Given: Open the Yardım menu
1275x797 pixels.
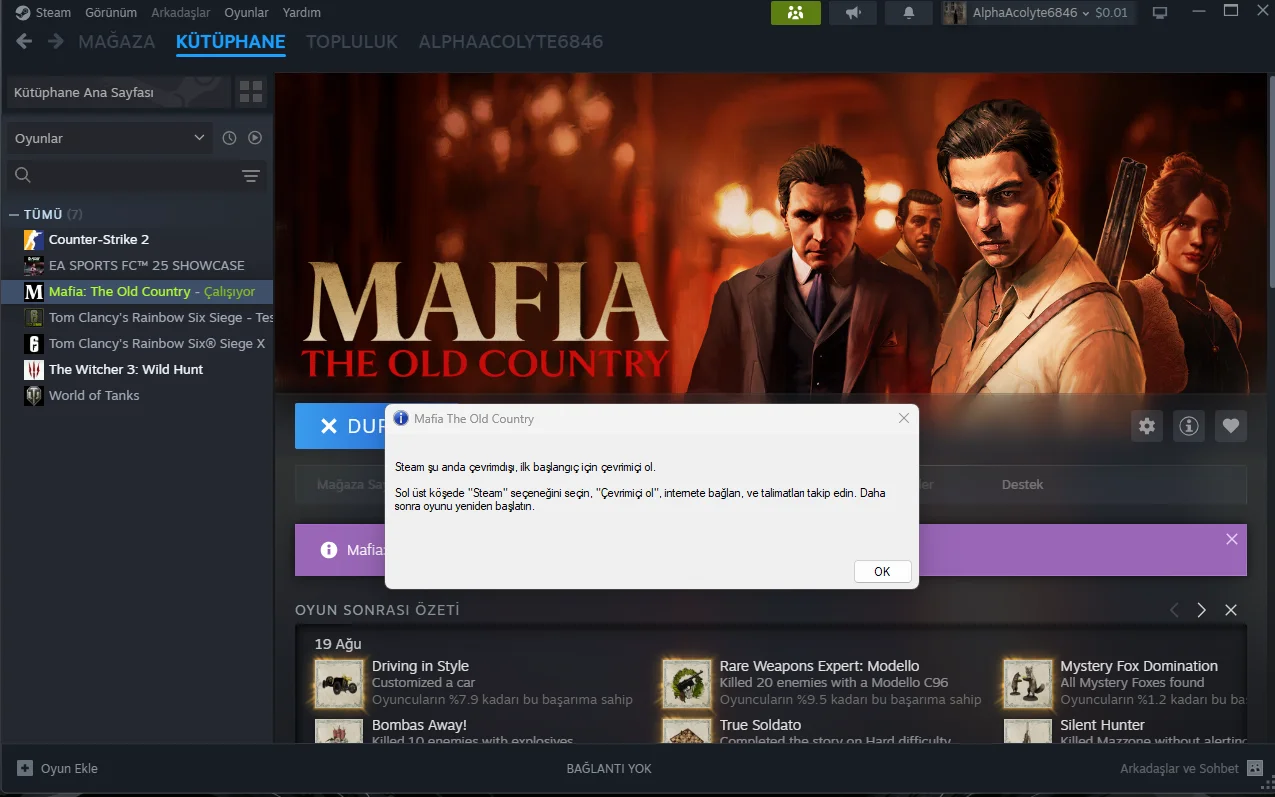Looking at the screenshot, I should (x=302, y=13).
